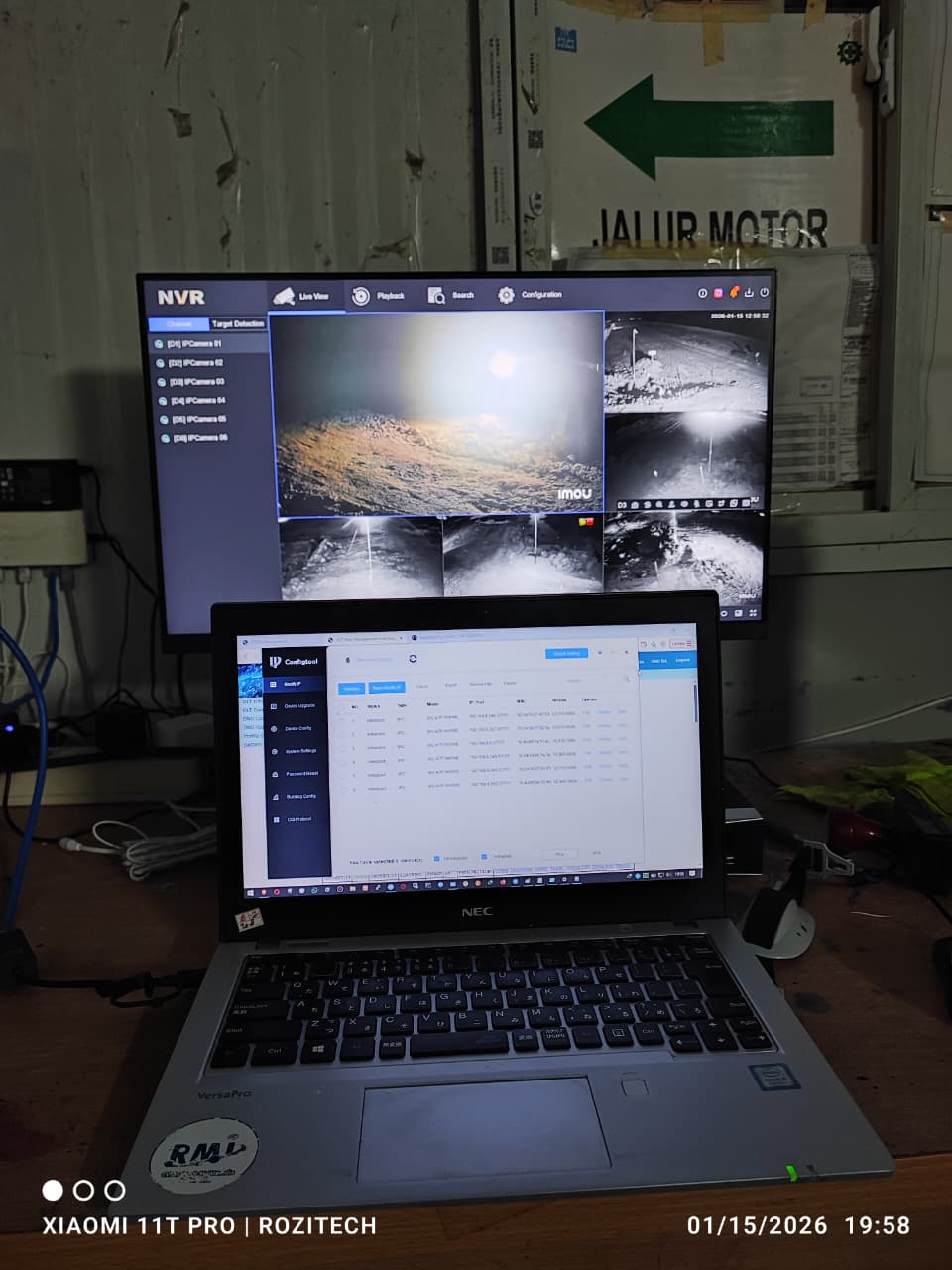Toggle the Initialized checkbox in Configtool
The height and width of the screenshot is (1270, 952).
(x=484, y=857)
